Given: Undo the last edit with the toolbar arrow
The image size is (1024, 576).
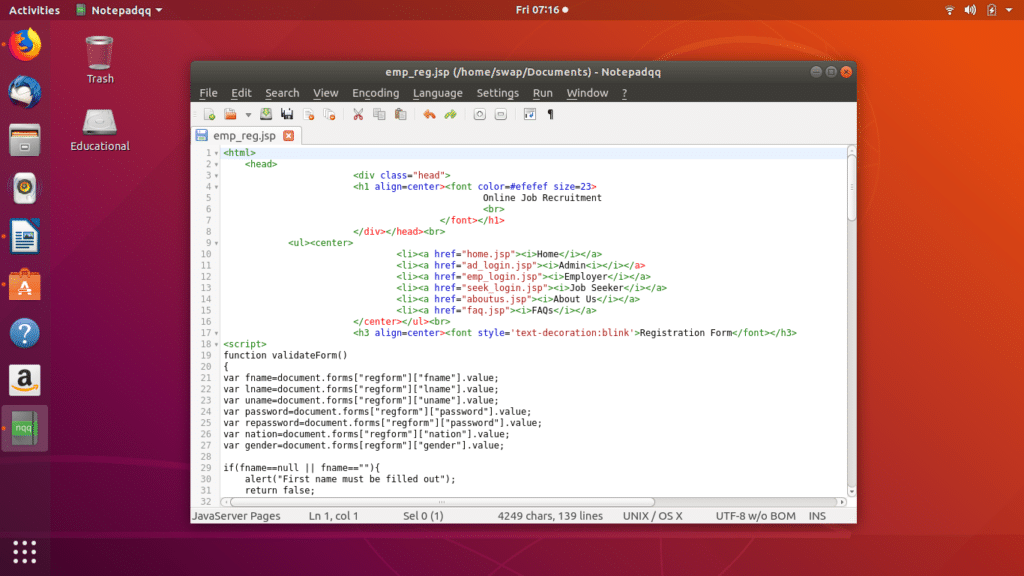Looking at the screenshot, I should point(428,114).
